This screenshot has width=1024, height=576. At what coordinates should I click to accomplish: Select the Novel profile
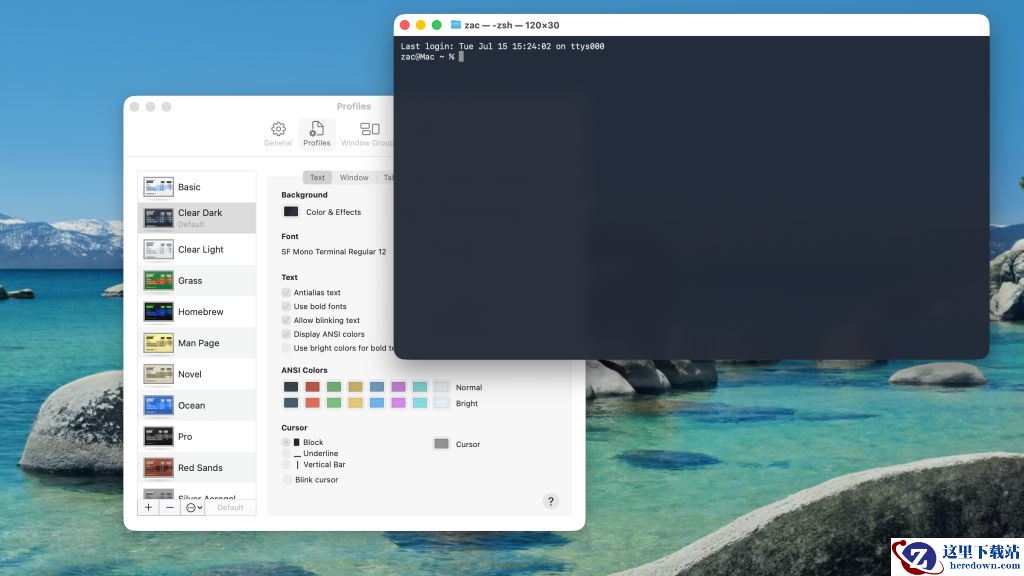tap(197, 374)
